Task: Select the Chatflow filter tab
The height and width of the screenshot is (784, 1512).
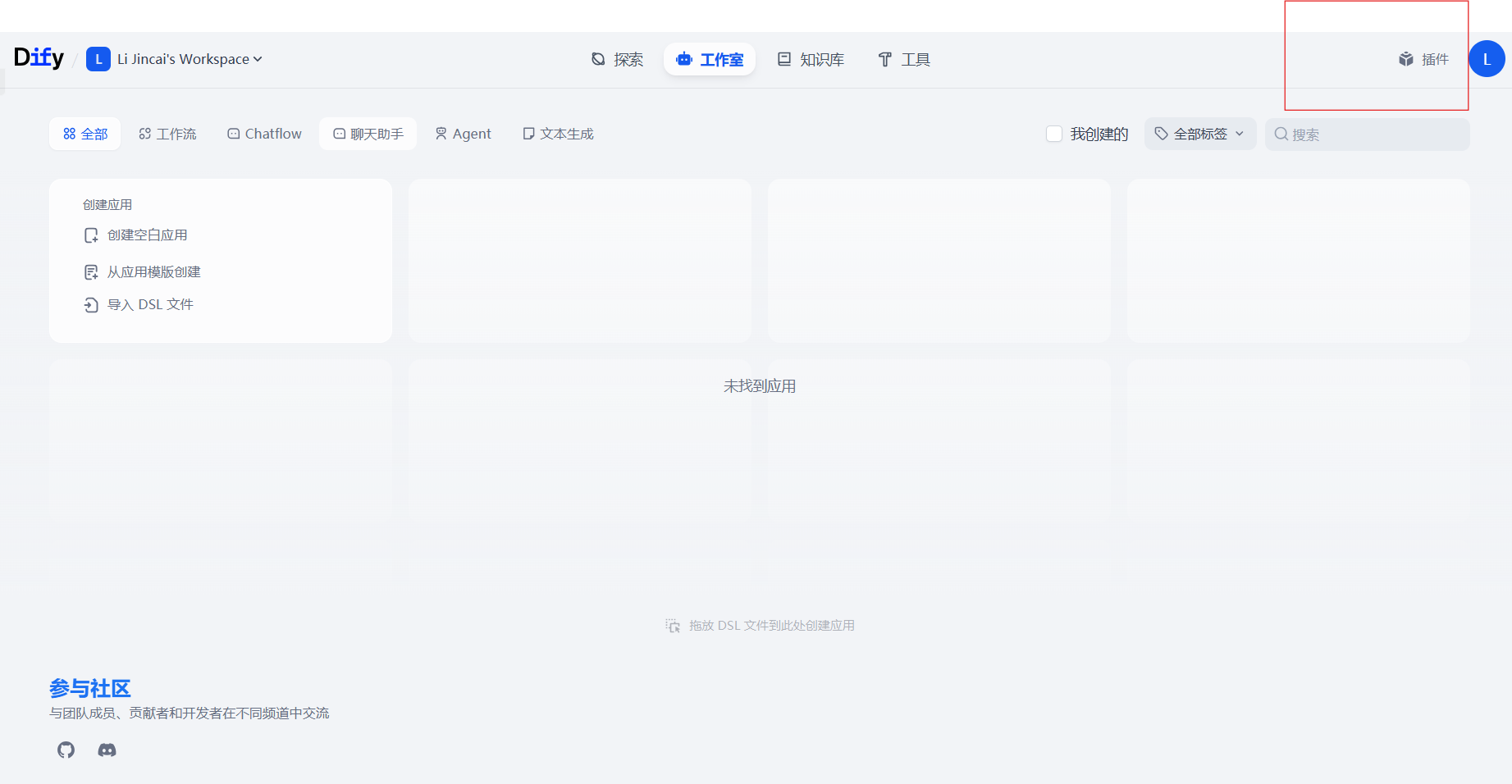Action: 263,133
